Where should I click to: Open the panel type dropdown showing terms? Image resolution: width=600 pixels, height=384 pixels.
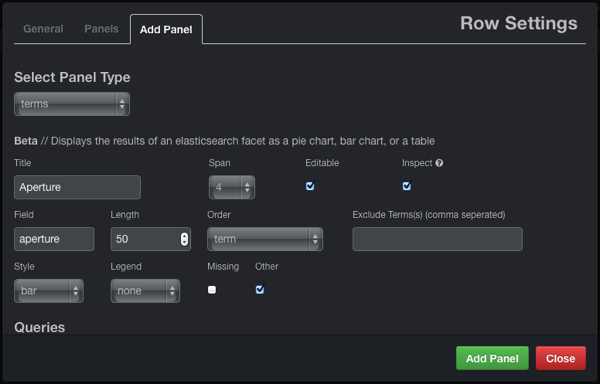pos(72,104)
